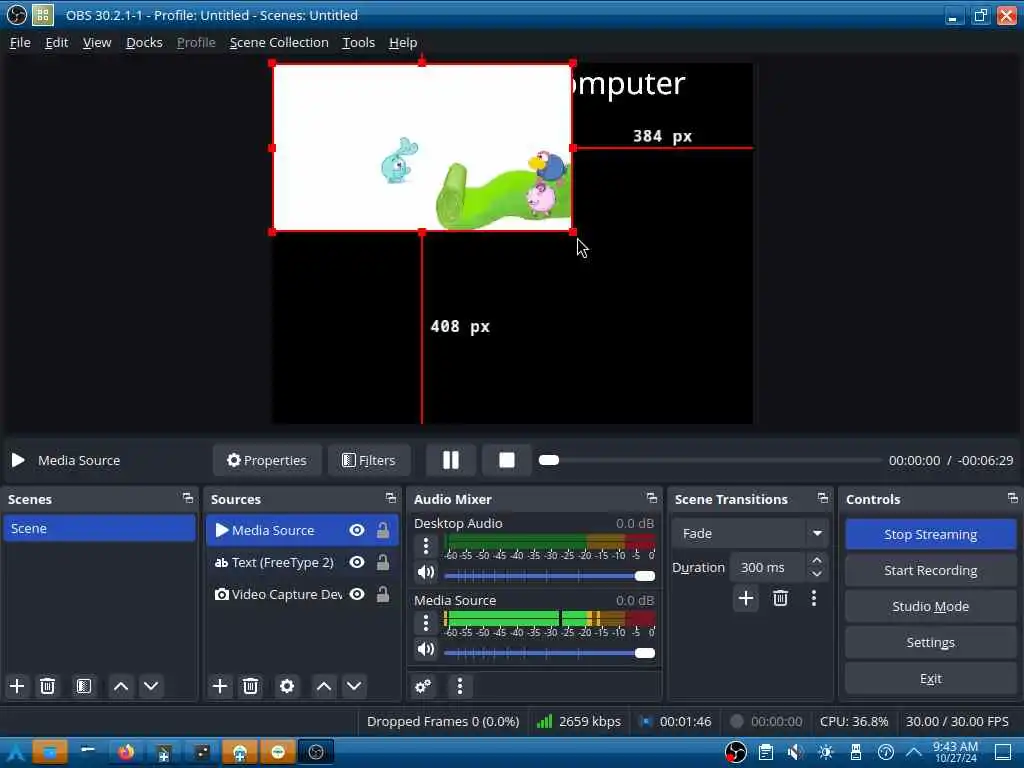Open the Tools menu
Viewport: 1024px width, 768px height.
coord(359,42)
